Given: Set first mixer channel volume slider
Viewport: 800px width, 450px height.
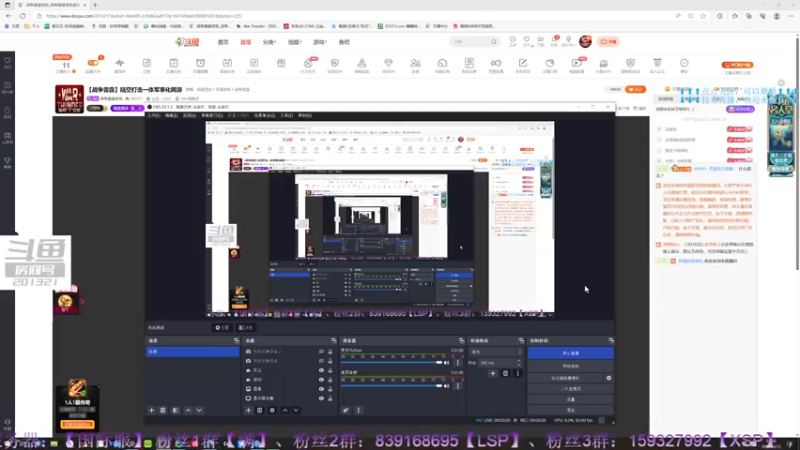Looking at the screenshot, I should pyautogui.click(x=391, y=363).
